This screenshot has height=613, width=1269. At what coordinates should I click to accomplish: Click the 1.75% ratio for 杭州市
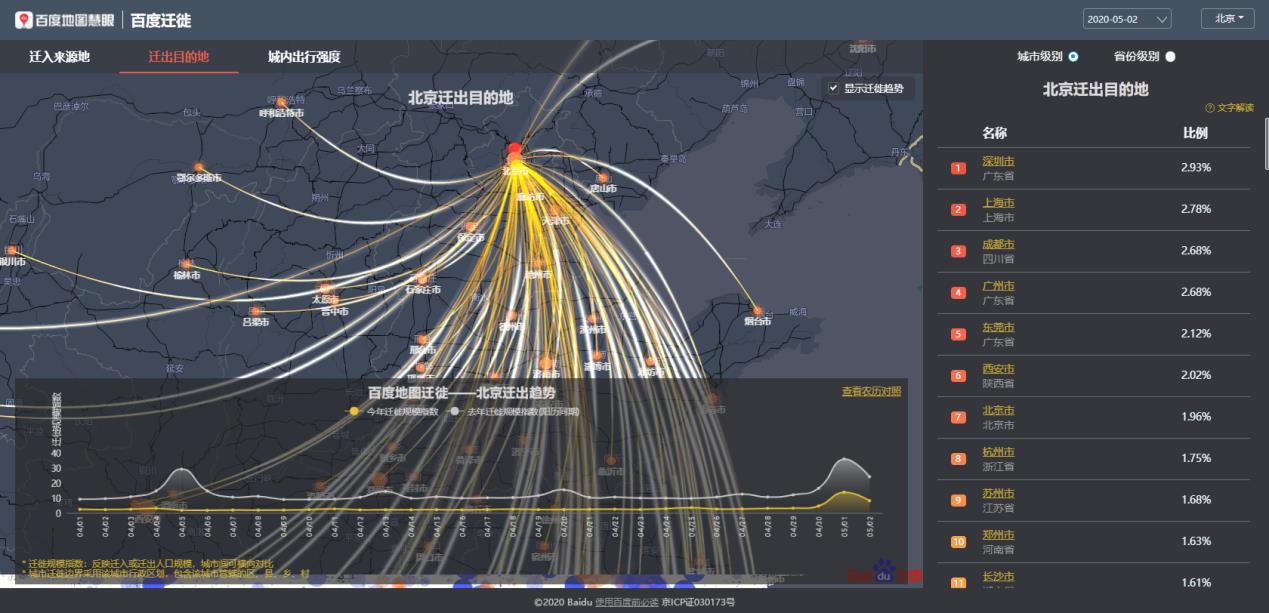(1195, 458)
